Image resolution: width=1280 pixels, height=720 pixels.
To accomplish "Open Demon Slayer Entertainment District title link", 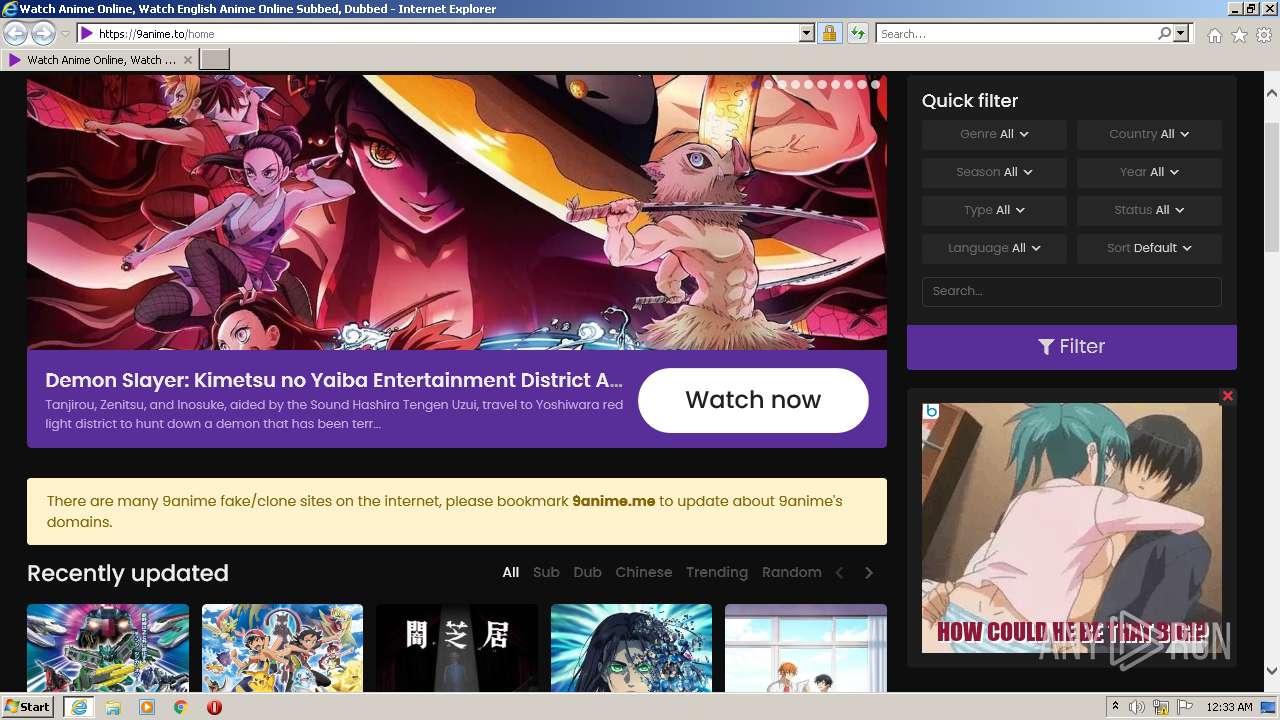I will tap(334, 380).
